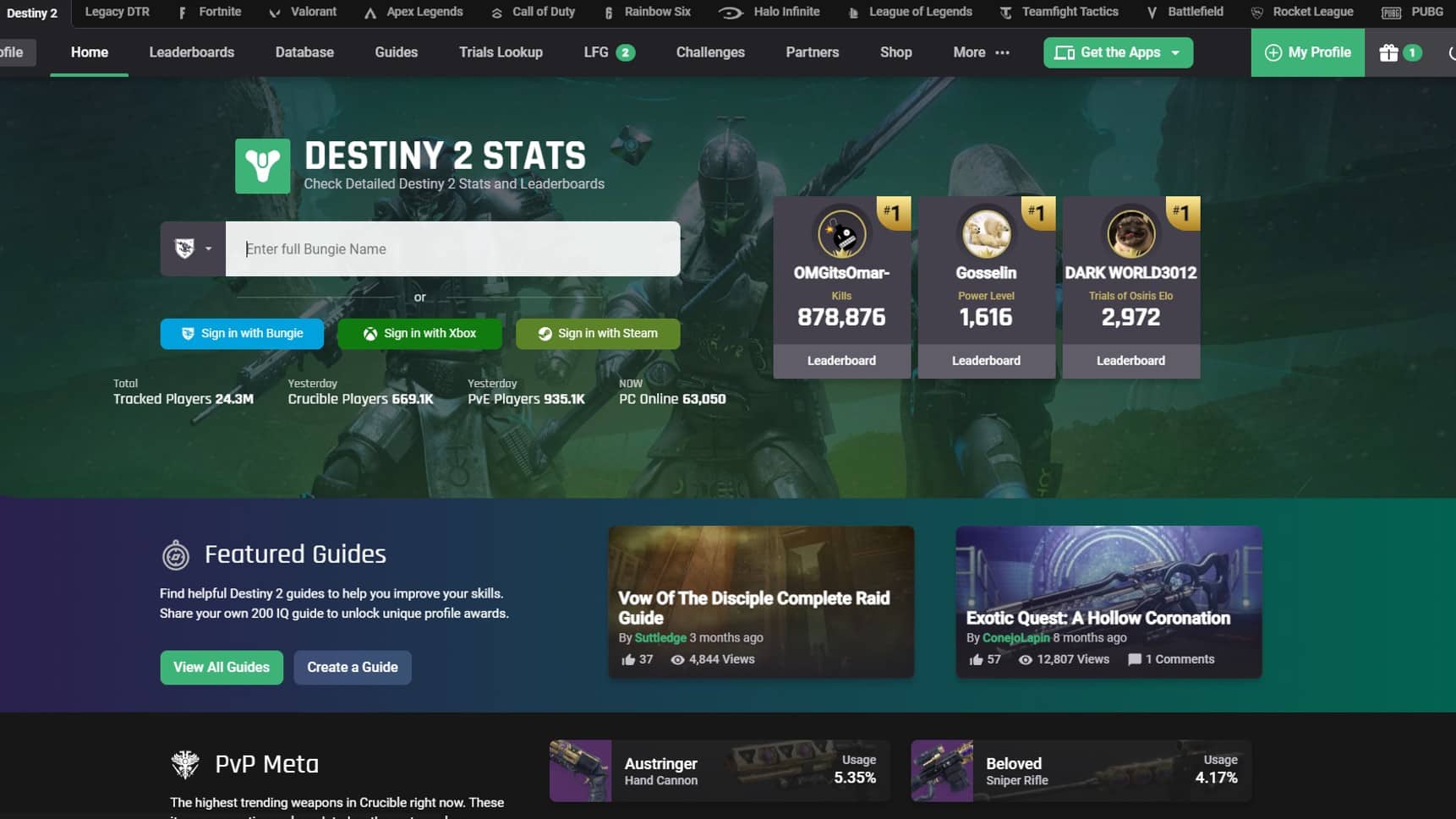Open the gift box rewards icon
This screenshot has height=819, width=1456.
point(1388,52)
